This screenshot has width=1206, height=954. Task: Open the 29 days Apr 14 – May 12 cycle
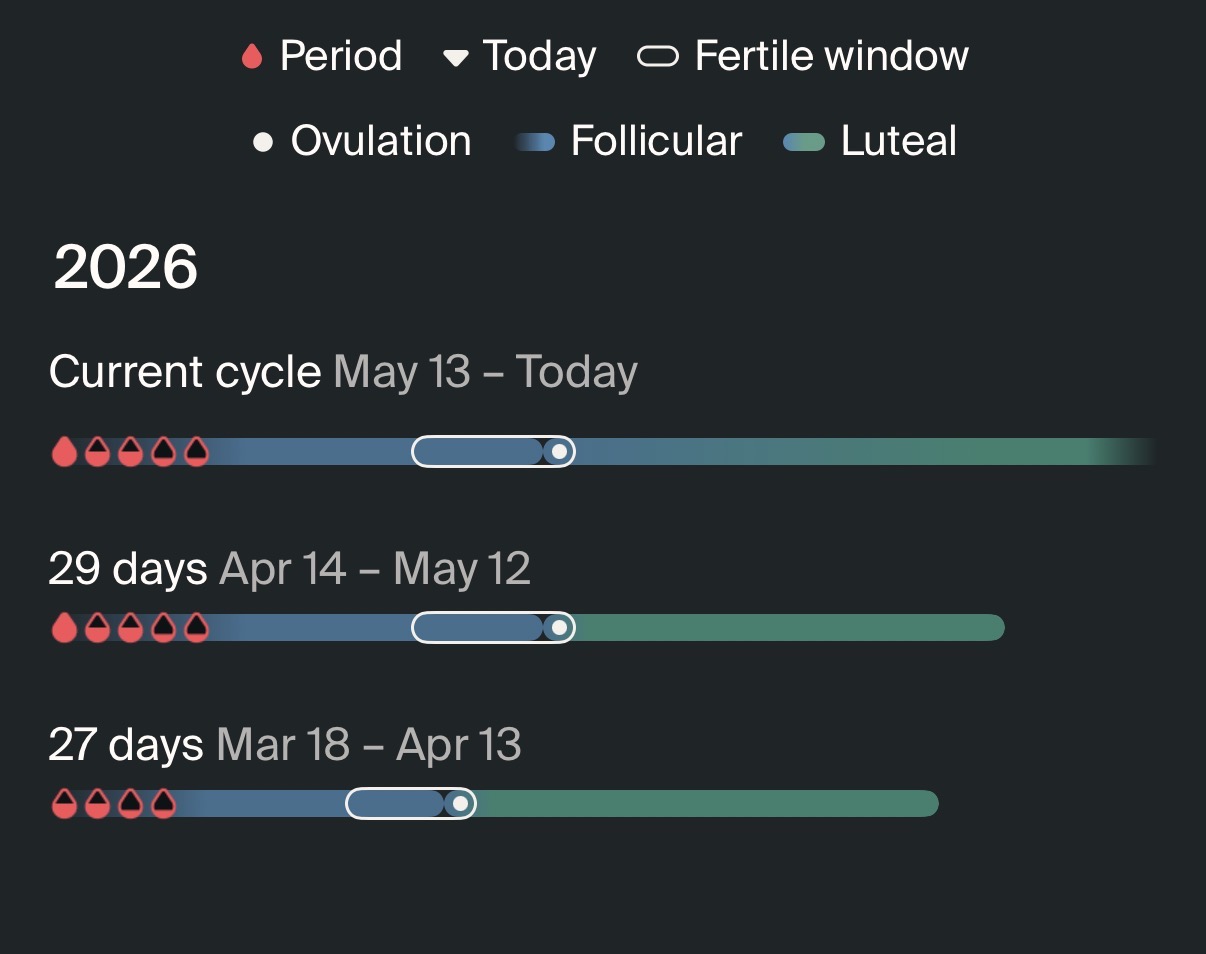pos(290,569)
